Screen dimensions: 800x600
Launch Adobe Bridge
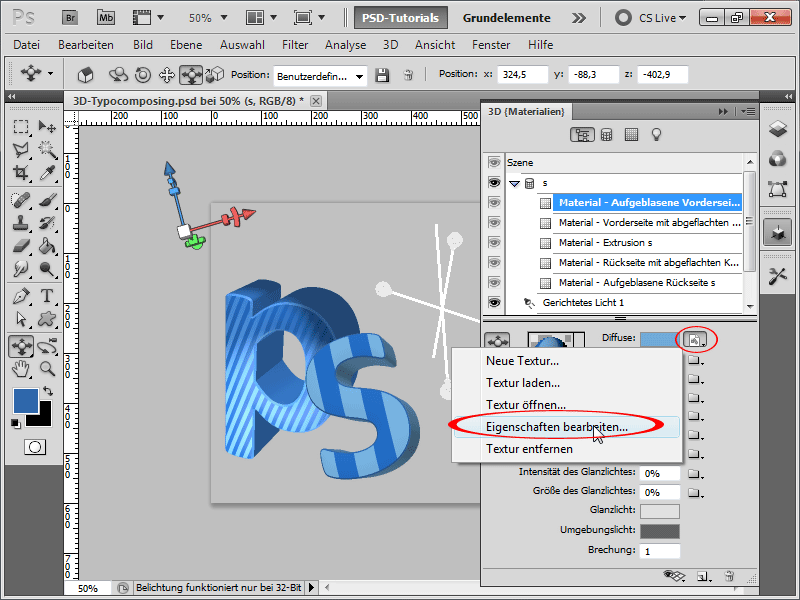[70, 18]
